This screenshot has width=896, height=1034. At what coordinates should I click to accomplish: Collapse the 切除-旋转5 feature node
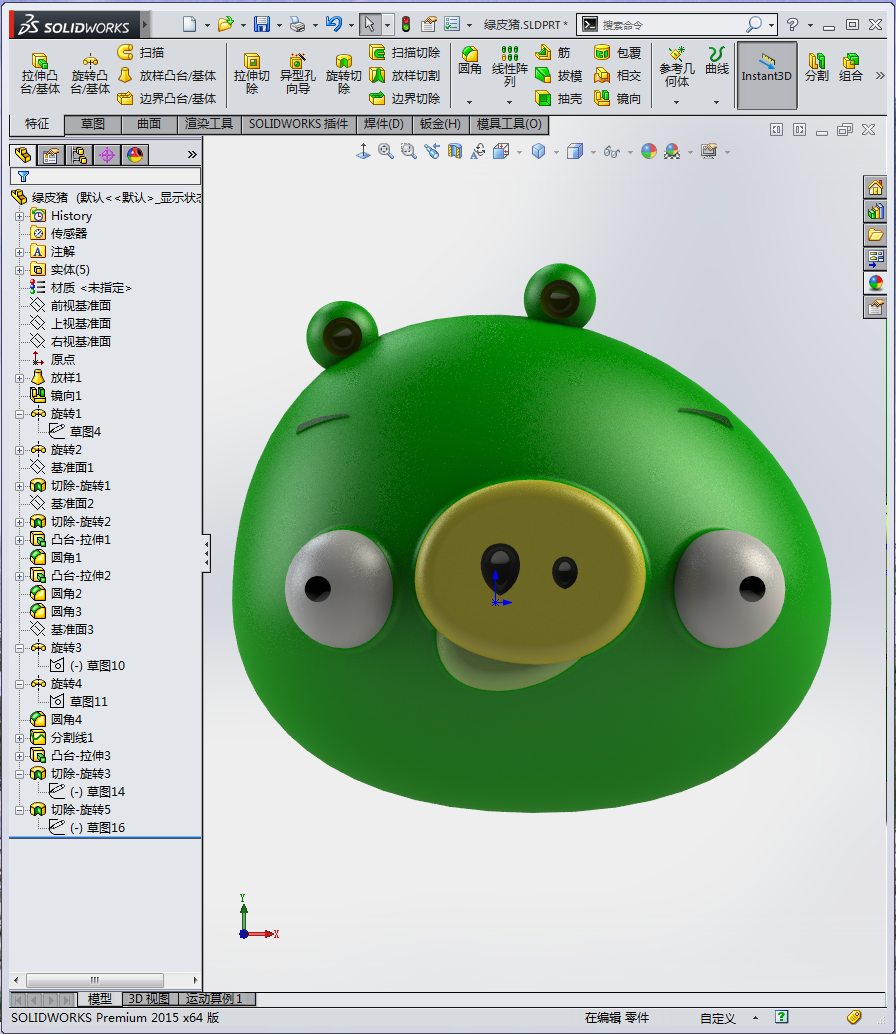[19, 810]
